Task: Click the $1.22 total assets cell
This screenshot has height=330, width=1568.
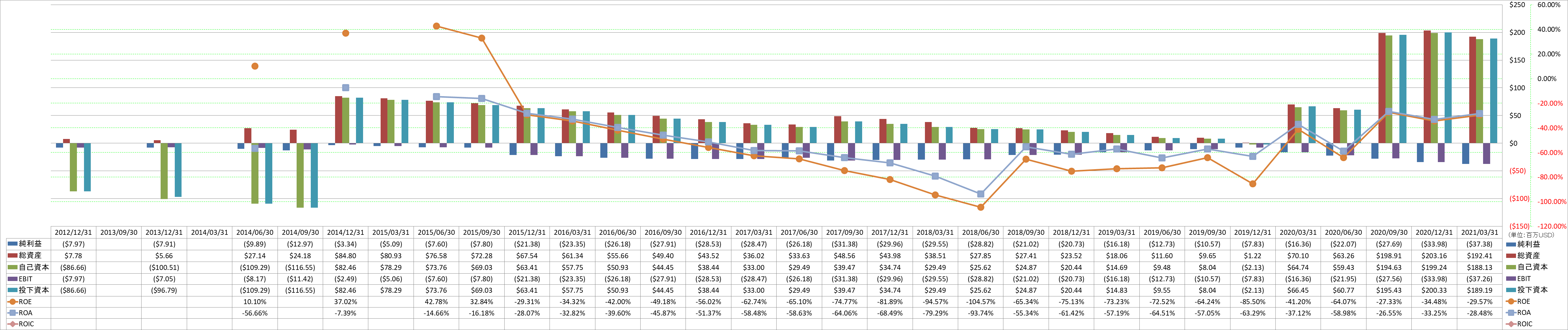Action: click(x=1252, y=255)
